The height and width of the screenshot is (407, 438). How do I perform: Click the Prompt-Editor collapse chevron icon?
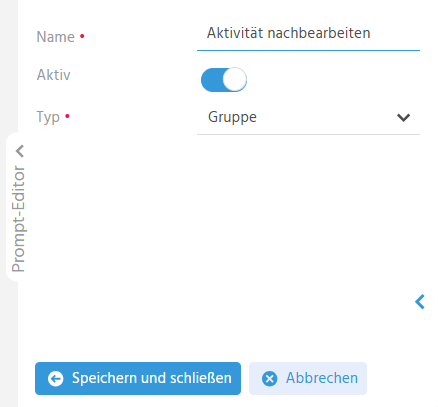click(20, 151)
